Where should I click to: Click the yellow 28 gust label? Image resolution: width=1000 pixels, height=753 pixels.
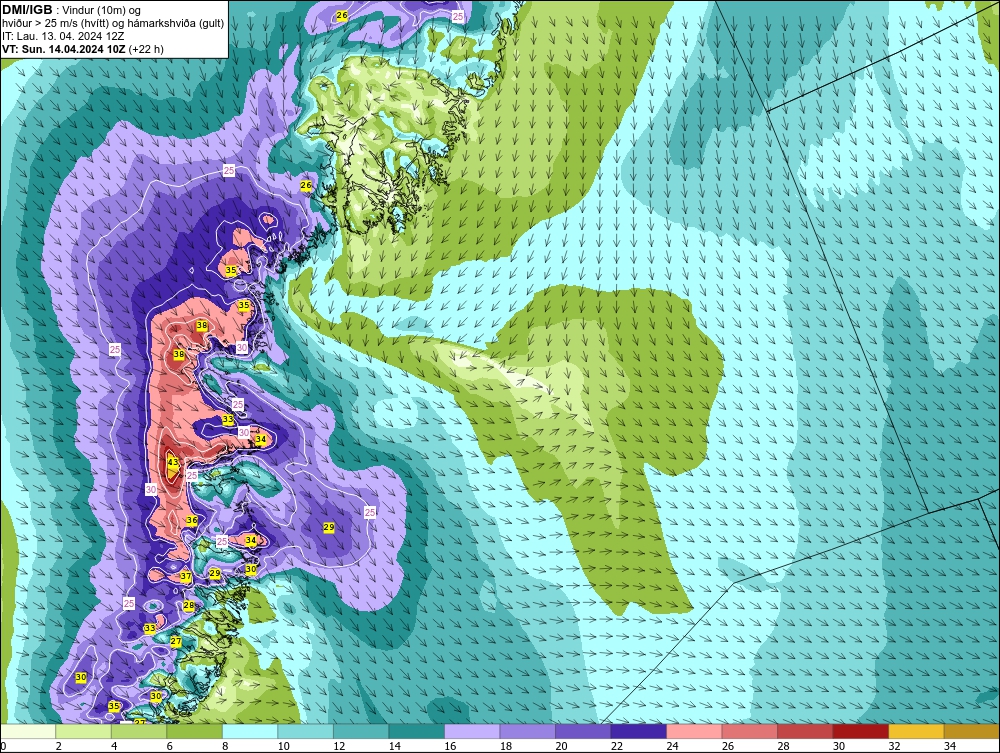(189, 605)
